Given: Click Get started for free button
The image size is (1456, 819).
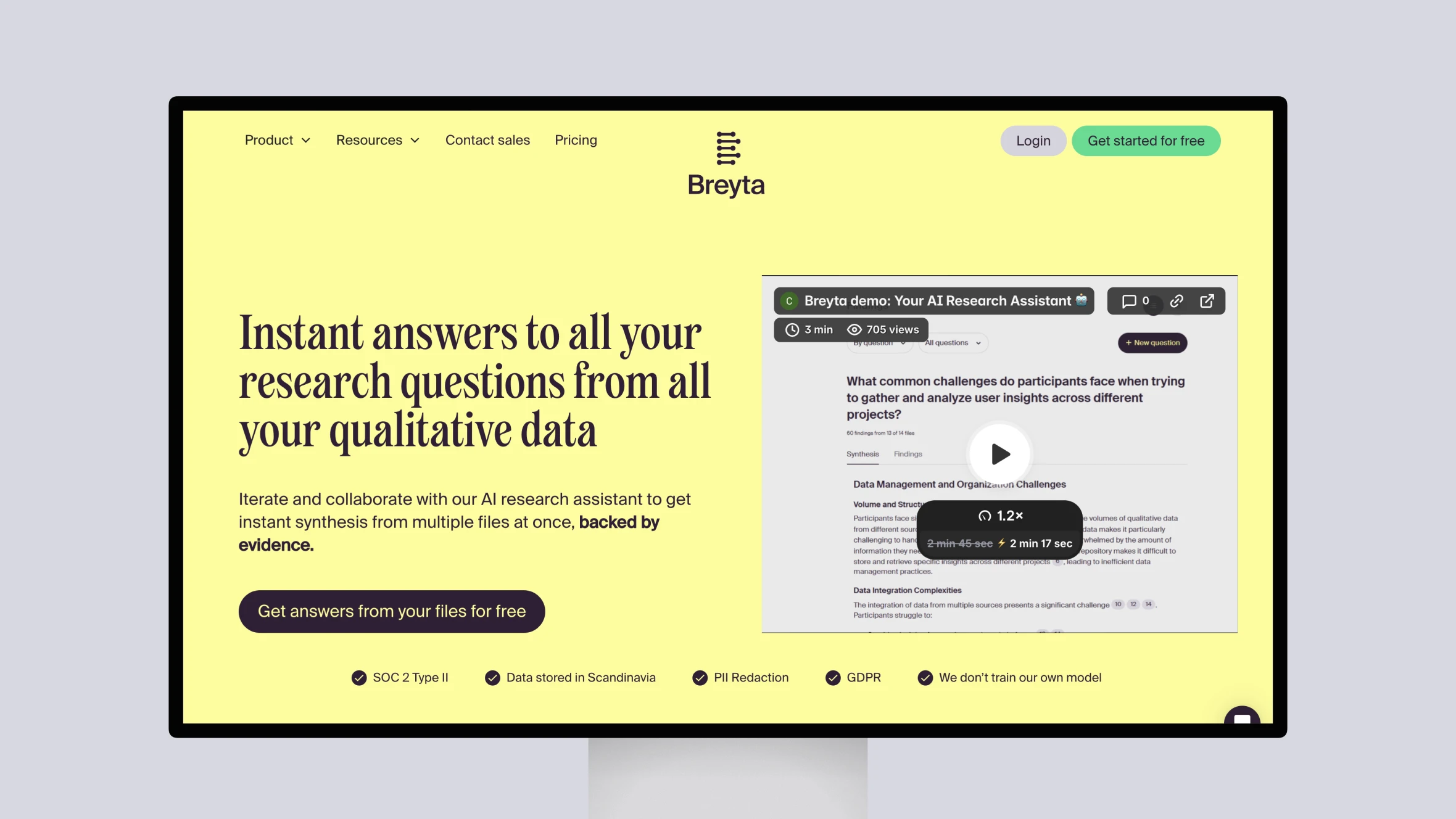Looking at the screenshot, I should click(1146, 140).
